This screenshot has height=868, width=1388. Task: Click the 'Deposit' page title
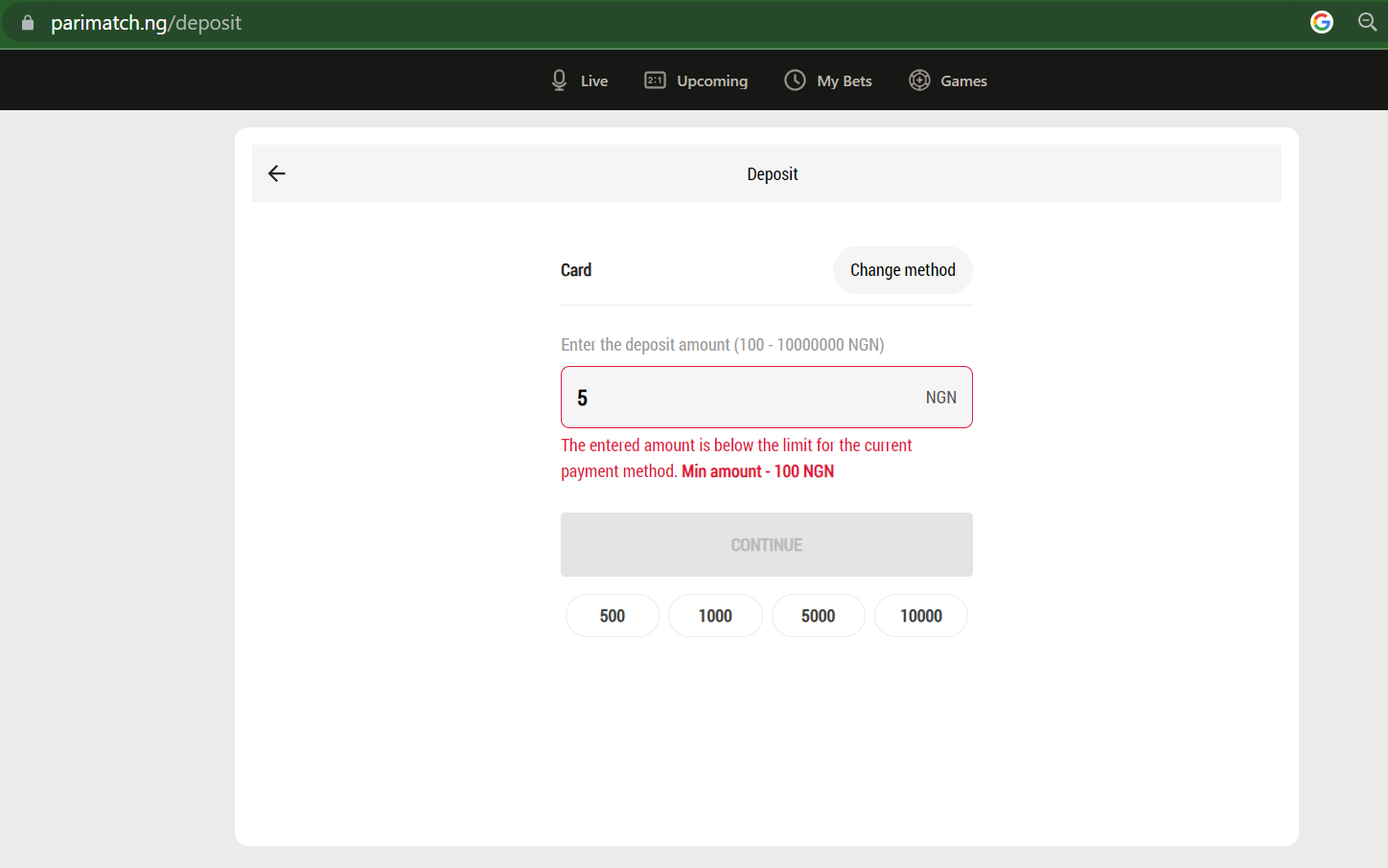(x=773, y=173)
